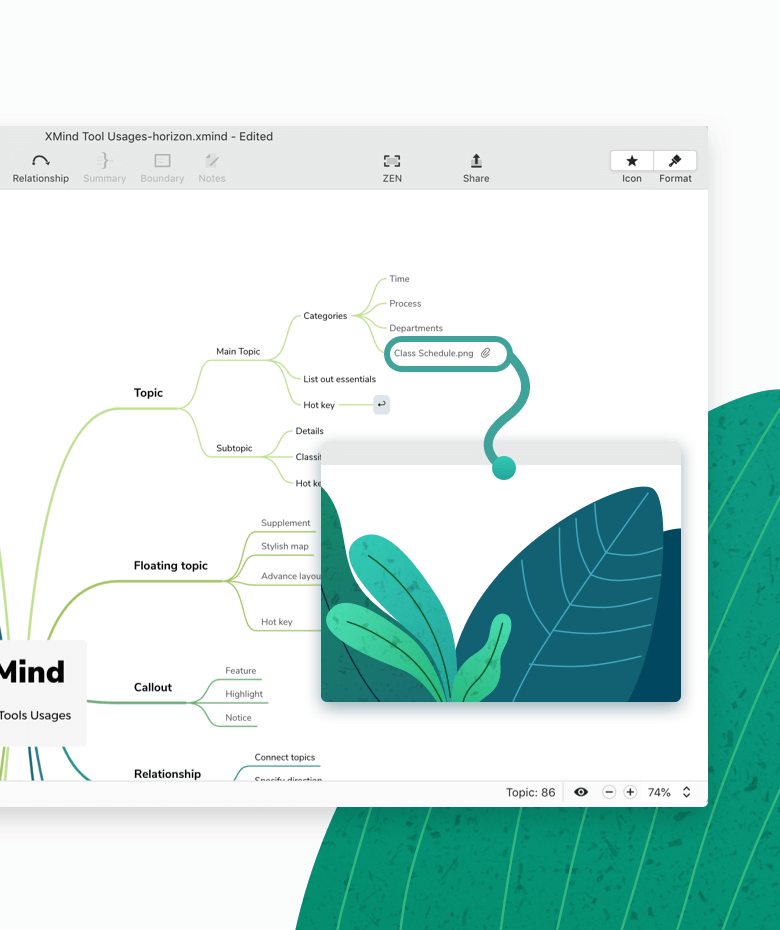Select the Supplement subtopic

click(x=285, y=523)
